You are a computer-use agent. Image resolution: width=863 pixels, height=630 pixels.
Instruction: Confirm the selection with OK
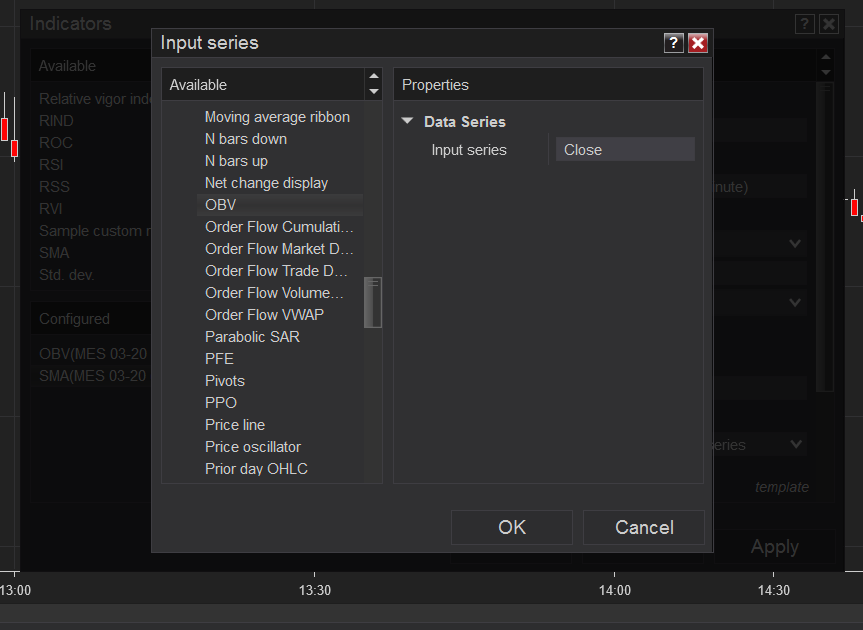coord(512,527)
